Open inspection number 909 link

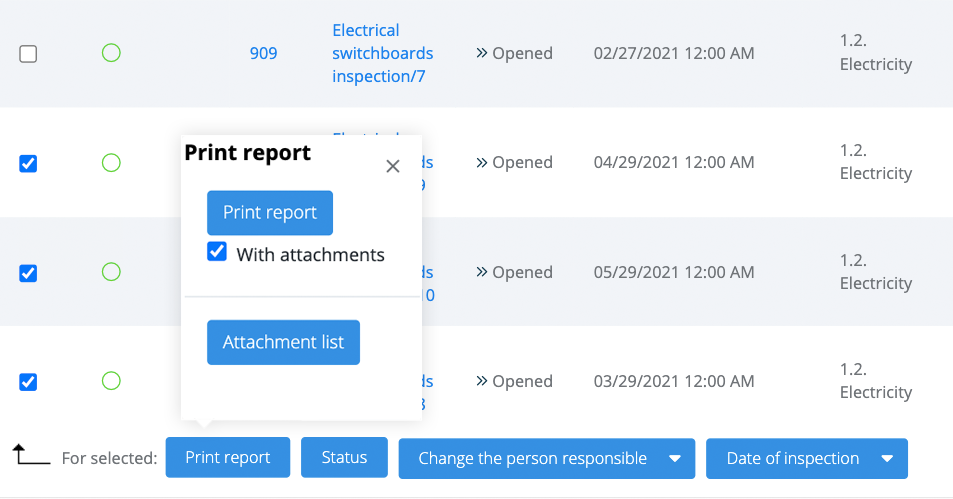point(263,53)
